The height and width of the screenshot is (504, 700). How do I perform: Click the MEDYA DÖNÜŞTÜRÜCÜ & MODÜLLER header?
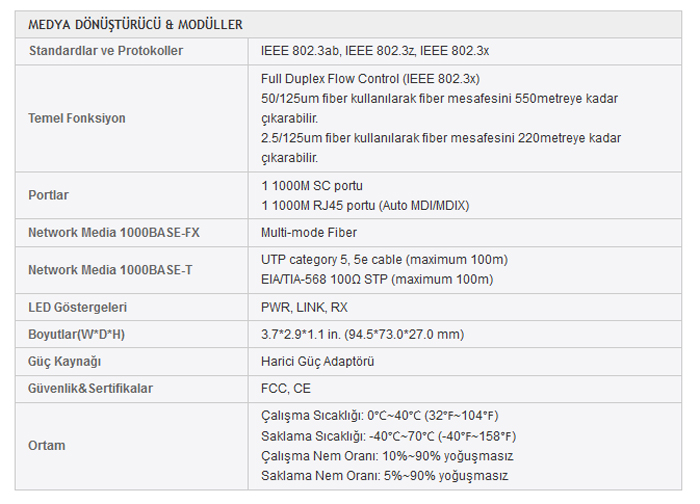point(135,25)
